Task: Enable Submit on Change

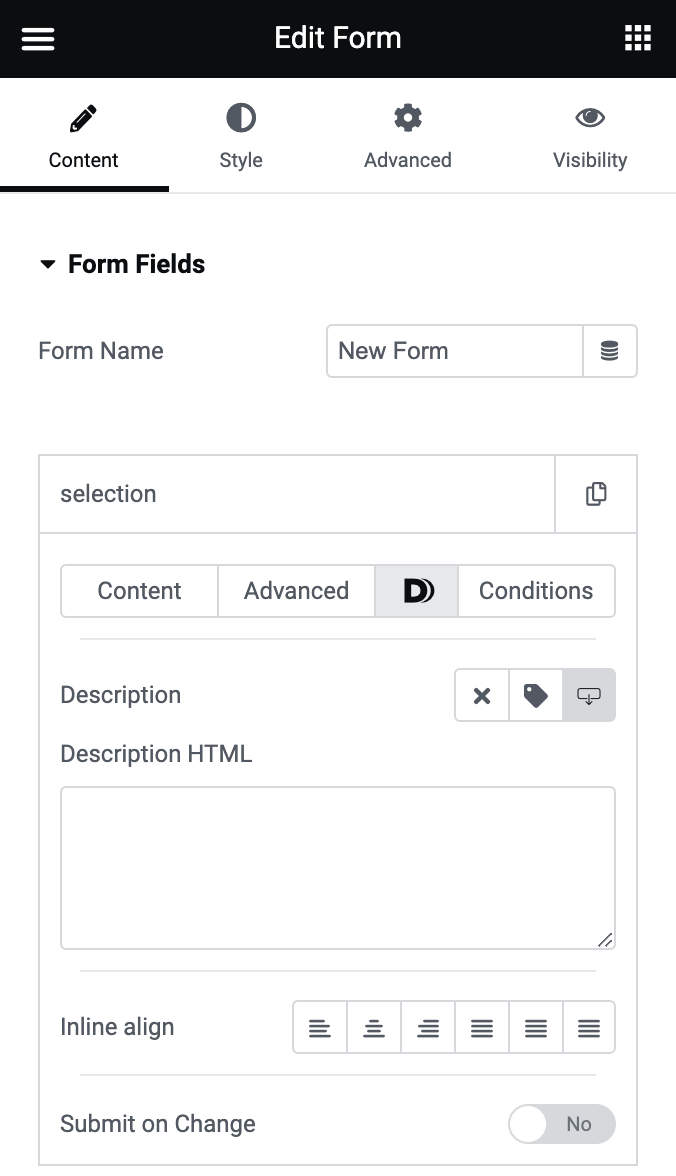Action: click(x=562, y=1124)
